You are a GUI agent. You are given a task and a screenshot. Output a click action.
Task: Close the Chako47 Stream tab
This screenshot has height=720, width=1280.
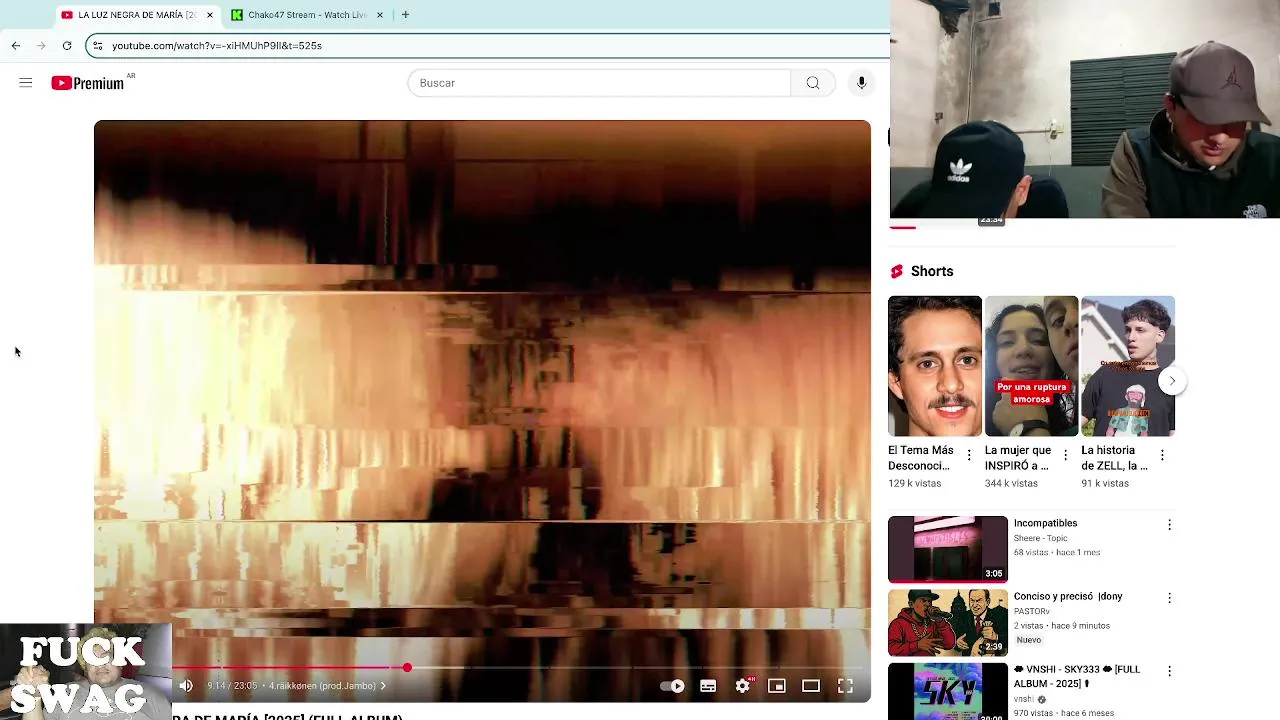[x=380, y=15]
